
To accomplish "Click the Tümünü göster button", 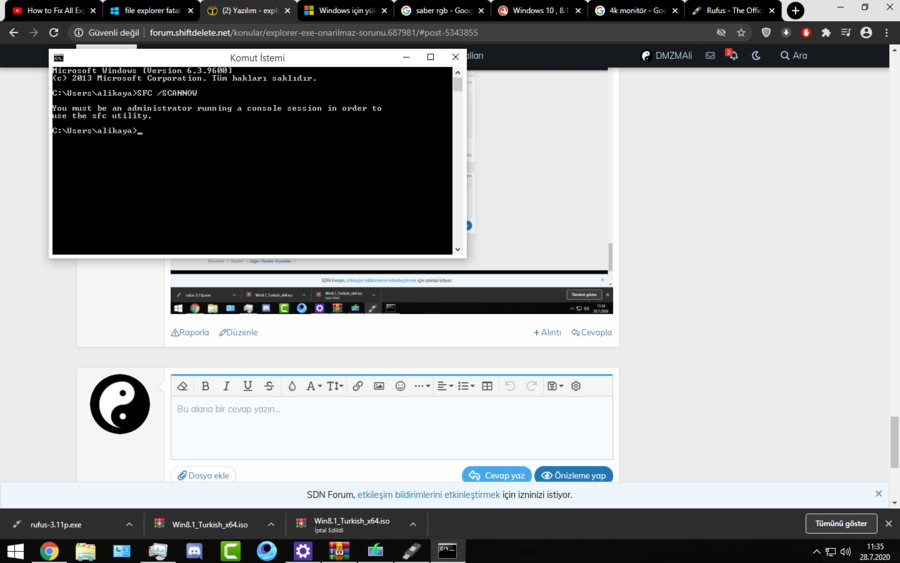I will pos(841,523).
